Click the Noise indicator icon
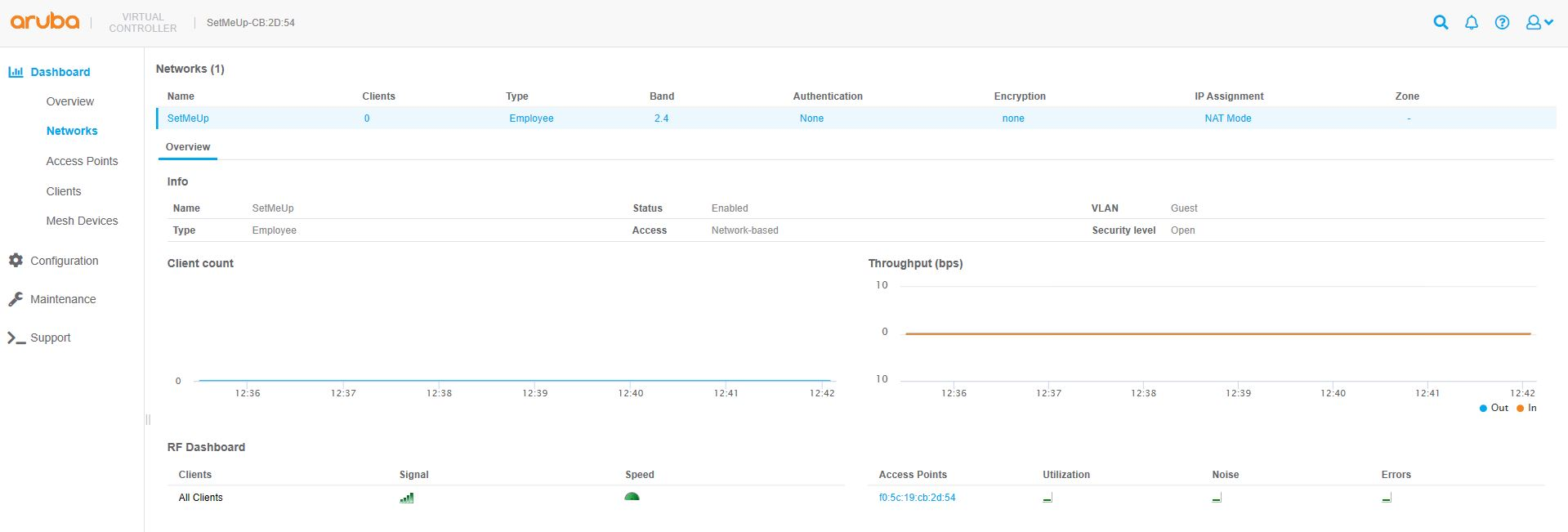This screenshot has width=1568, height=532. click(x=1217, y=498)
